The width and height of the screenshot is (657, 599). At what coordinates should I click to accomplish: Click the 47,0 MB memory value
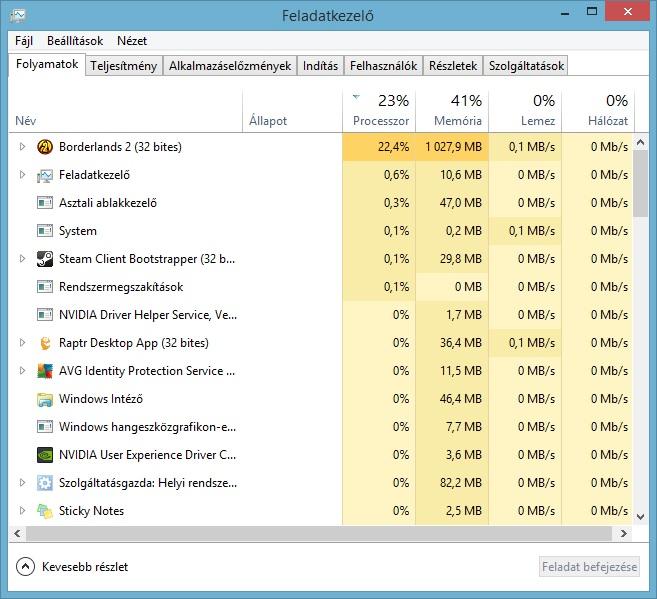pyautogui.click(x=461, y=203)
